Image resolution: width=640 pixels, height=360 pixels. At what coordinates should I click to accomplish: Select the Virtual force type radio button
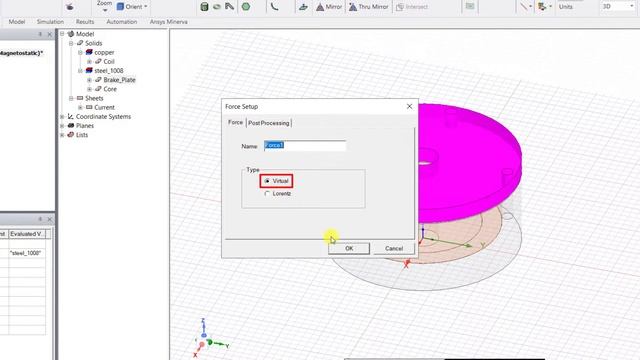click(x=267, y=181)
